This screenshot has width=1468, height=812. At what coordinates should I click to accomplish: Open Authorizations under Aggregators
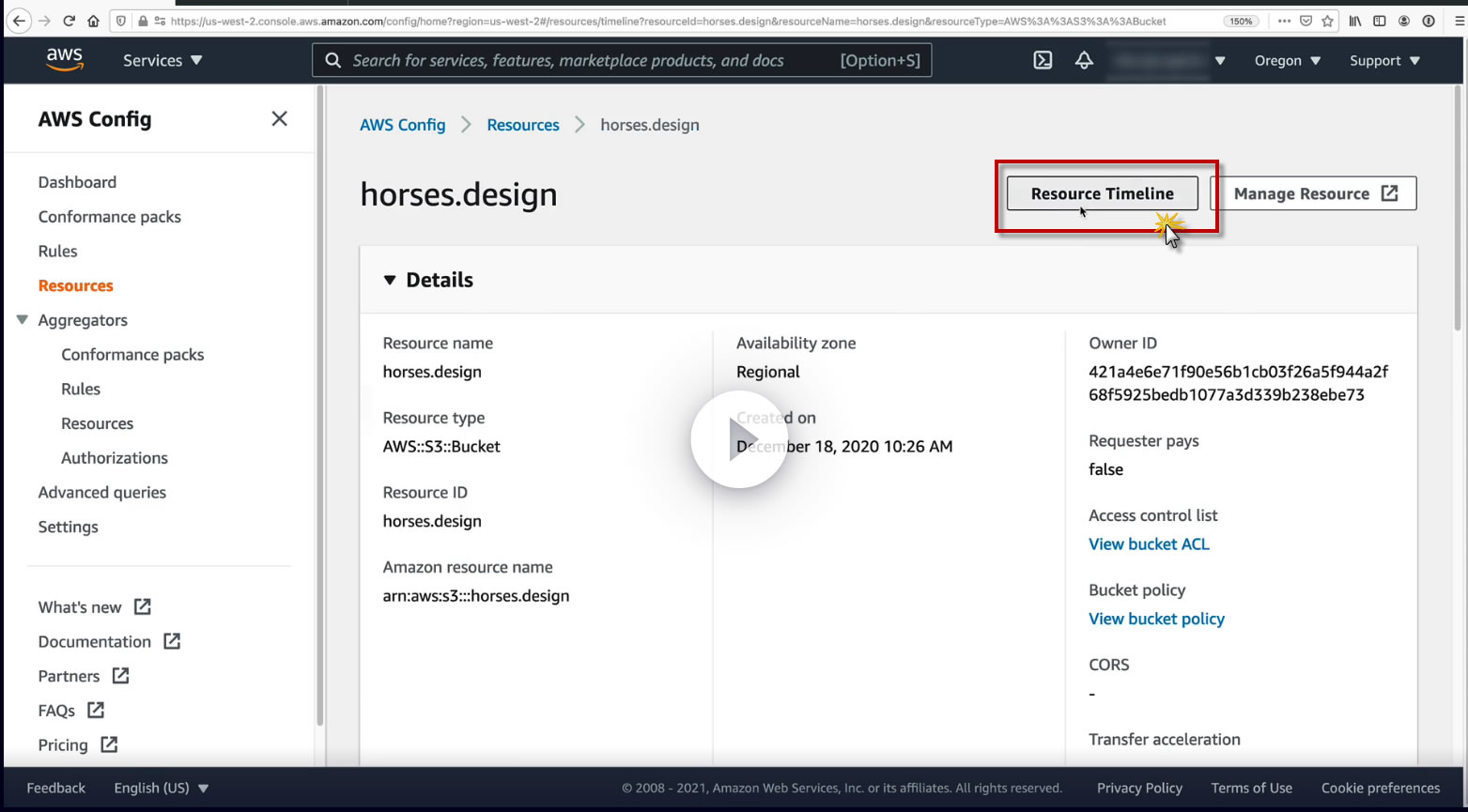pyautogui.click(x=115, y=458)
